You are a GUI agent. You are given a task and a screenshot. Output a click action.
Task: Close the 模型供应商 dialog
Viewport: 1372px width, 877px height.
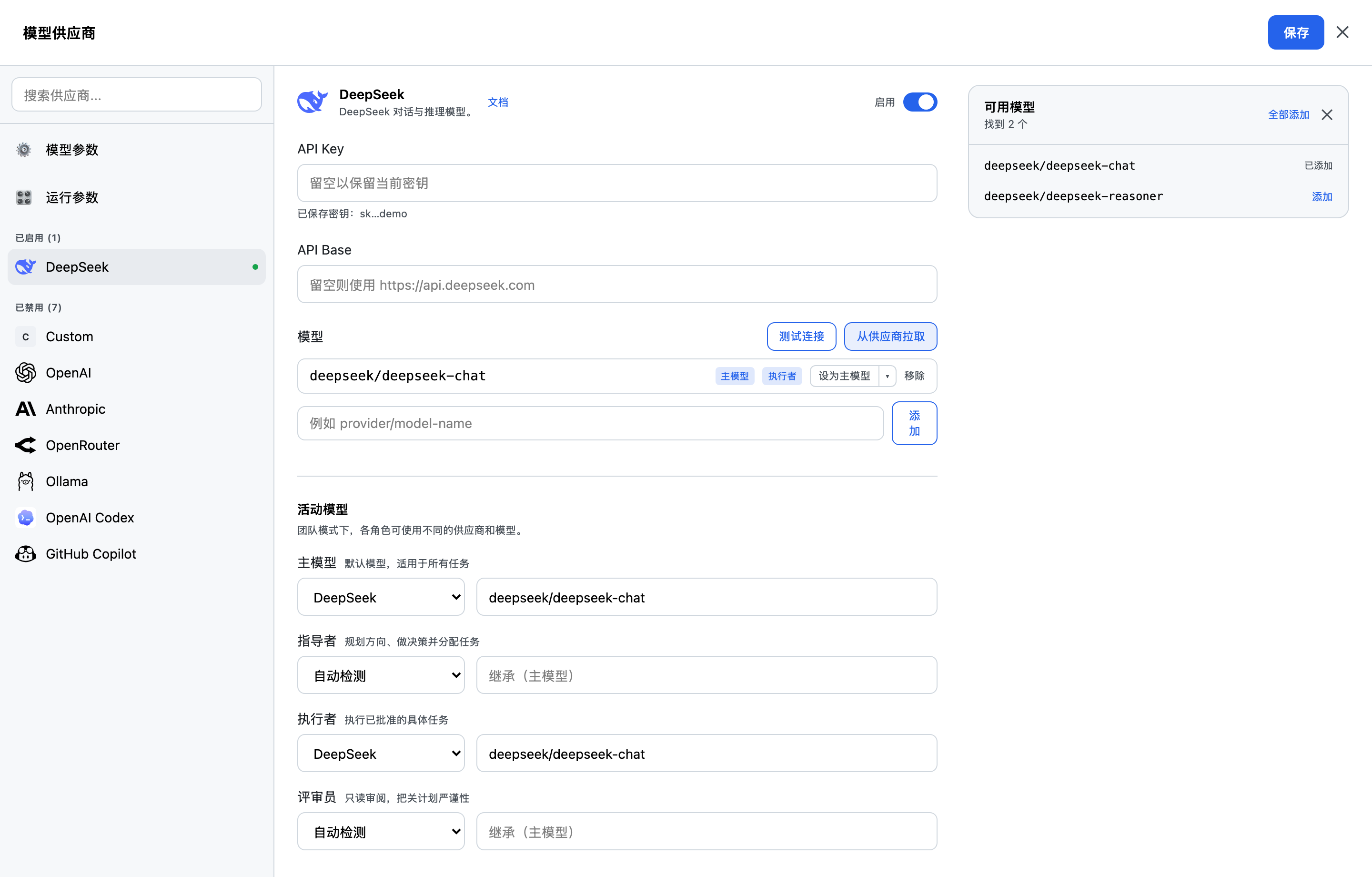click(x=1342, y=32)
